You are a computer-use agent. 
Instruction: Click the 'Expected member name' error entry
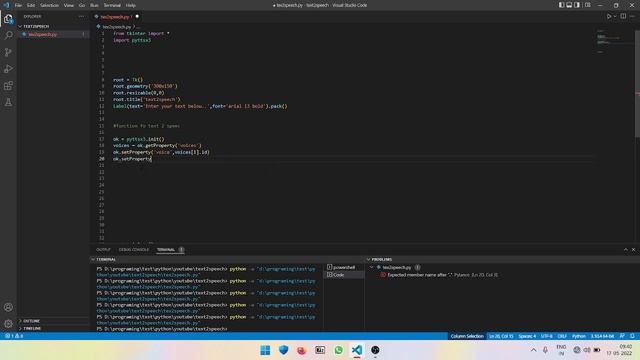click(x=442, y=275)
